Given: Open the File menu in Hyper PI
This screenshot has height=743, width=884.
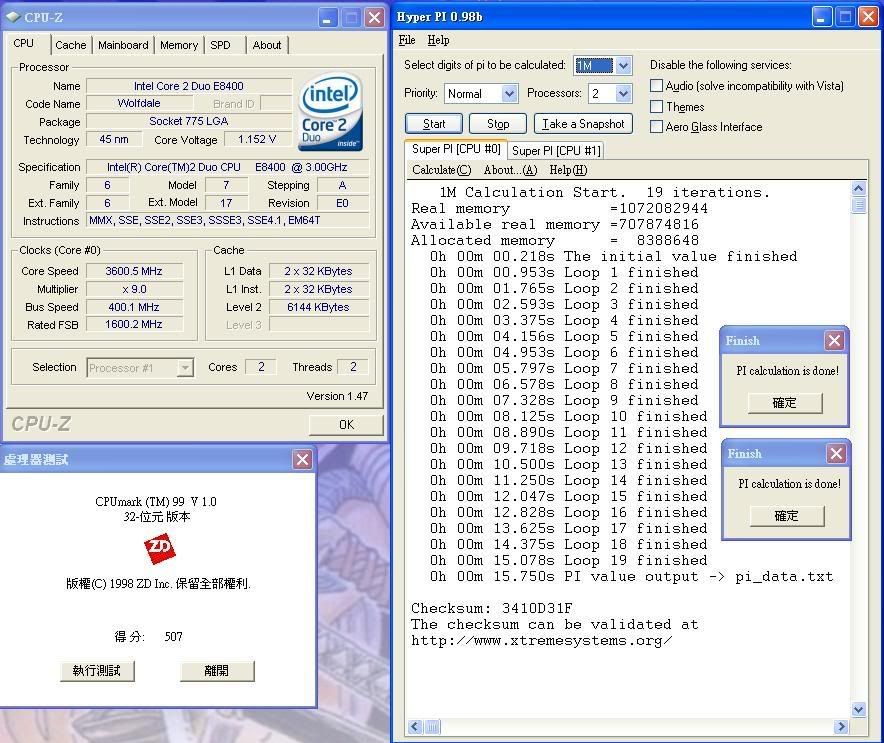Looking at the screenshot, I should pyautogui.click(x=406, y=40).
